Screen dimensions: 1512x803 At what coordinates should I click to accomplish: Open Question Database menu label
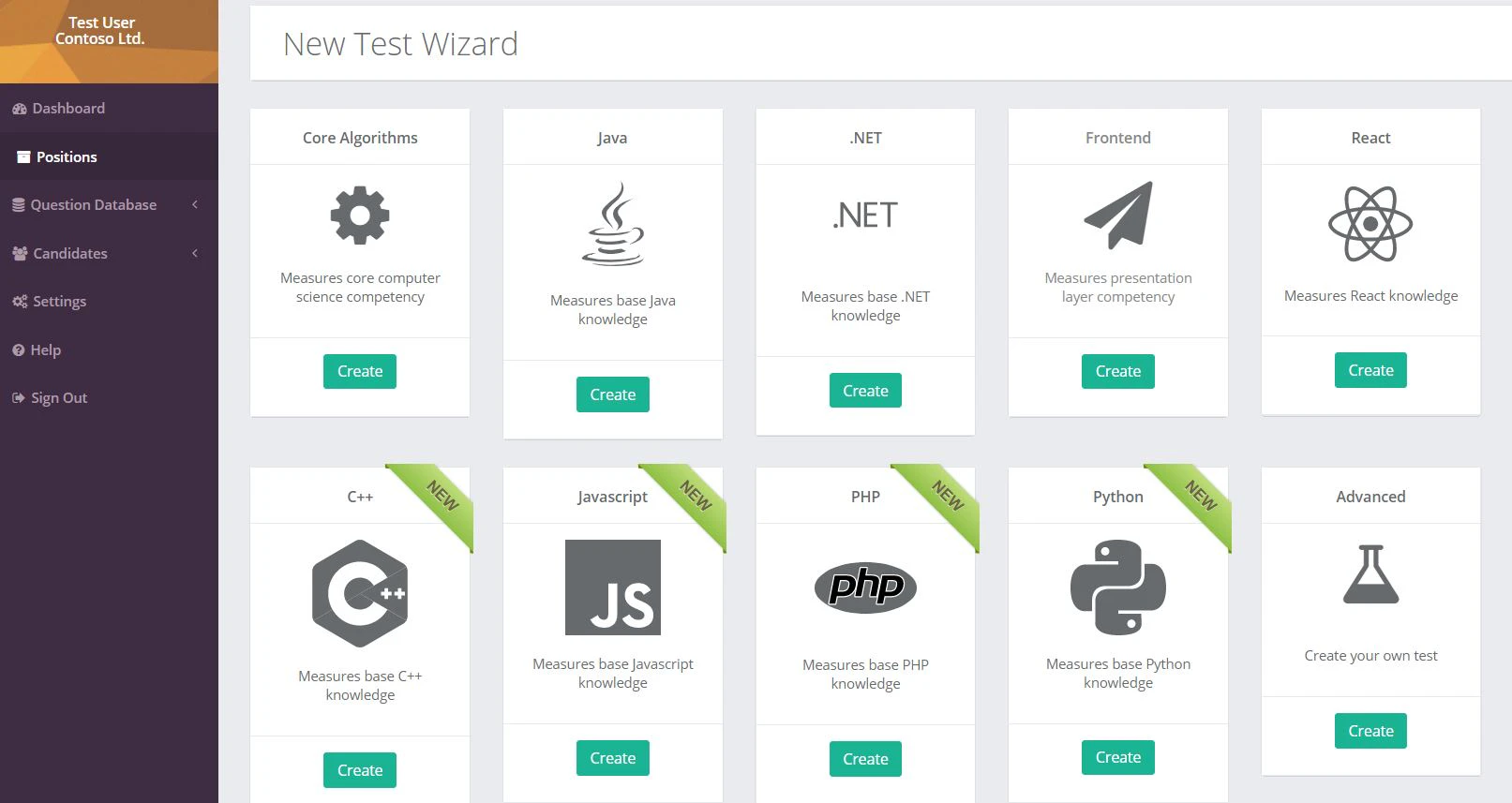click(94, 205)
